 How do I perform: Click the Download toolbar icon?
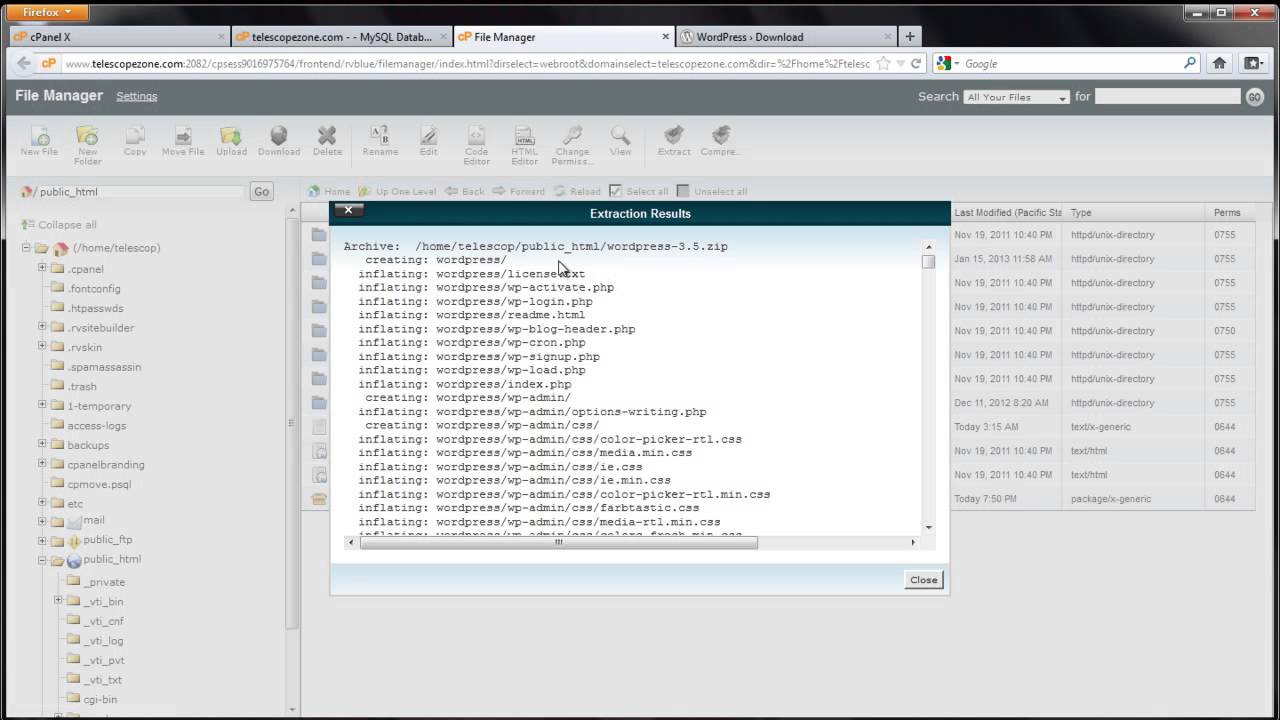279,141
